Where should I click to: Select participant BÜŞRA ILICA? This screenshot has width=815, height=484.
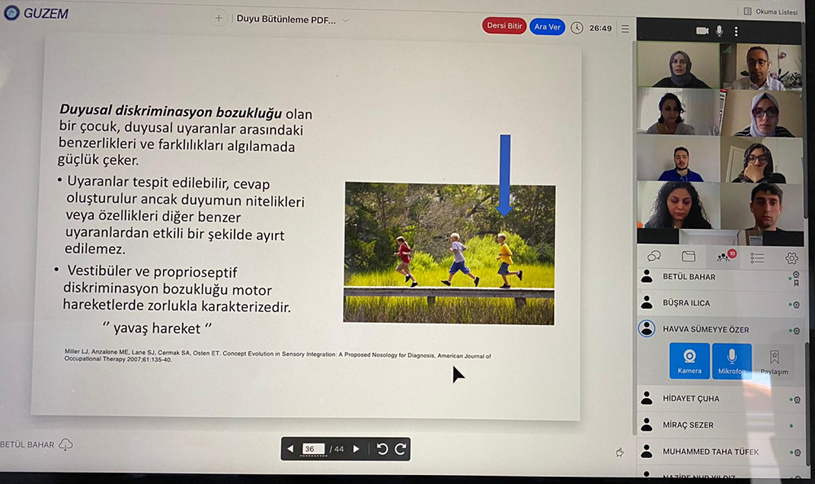point(720,303)
